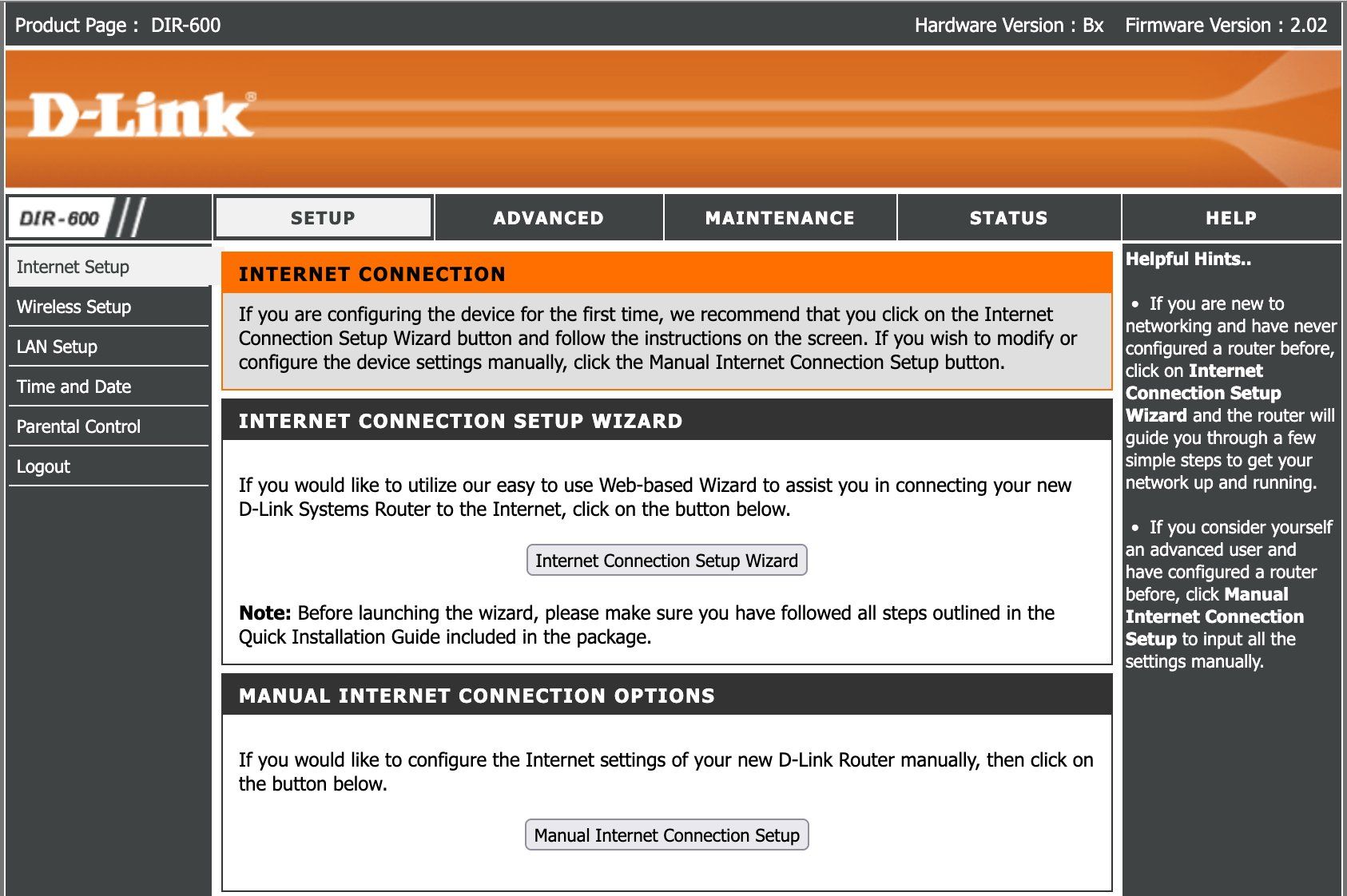Click 'Internet Connection Setup Wizard' bold hint text
The height and width of the screenshot is (896, 1347).
pyautogui.click(x=1204, y=393)
